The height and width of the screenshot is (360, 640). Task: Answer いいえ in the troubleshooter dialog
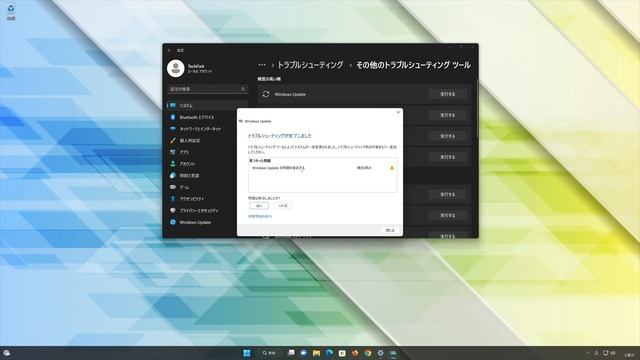coord(283,206)
